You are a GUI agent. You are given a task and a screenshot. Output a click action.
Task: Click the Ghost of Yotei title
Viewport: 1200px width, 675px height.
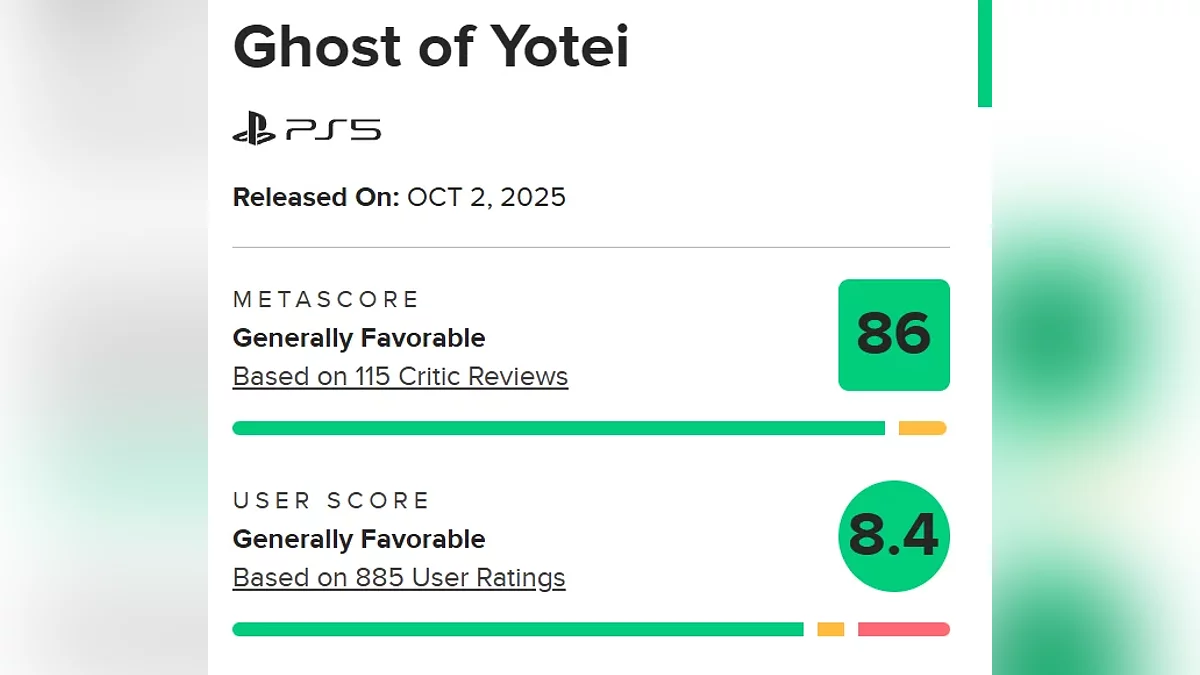coord(431,46)
